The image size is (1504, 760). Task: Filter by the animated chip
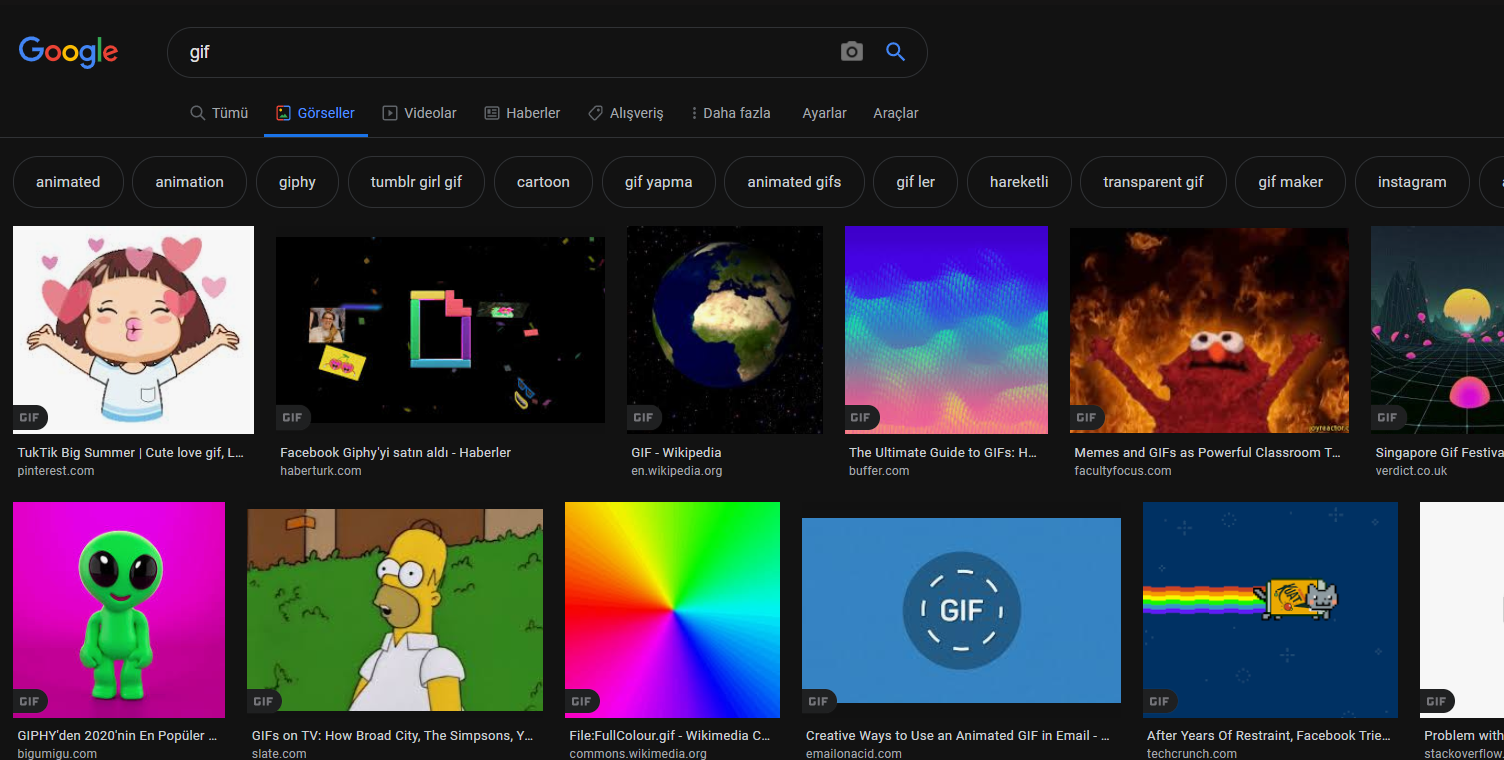[68, 182]
